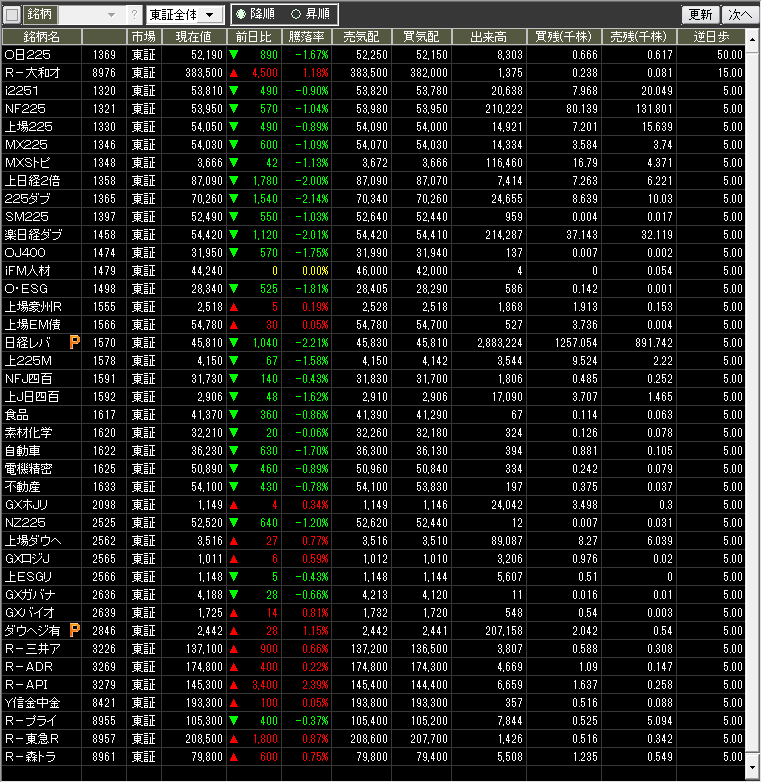Screen dimensions: 762x783
Task: Click the orange P icon beside ダウヘジ有
Action: 74,630
